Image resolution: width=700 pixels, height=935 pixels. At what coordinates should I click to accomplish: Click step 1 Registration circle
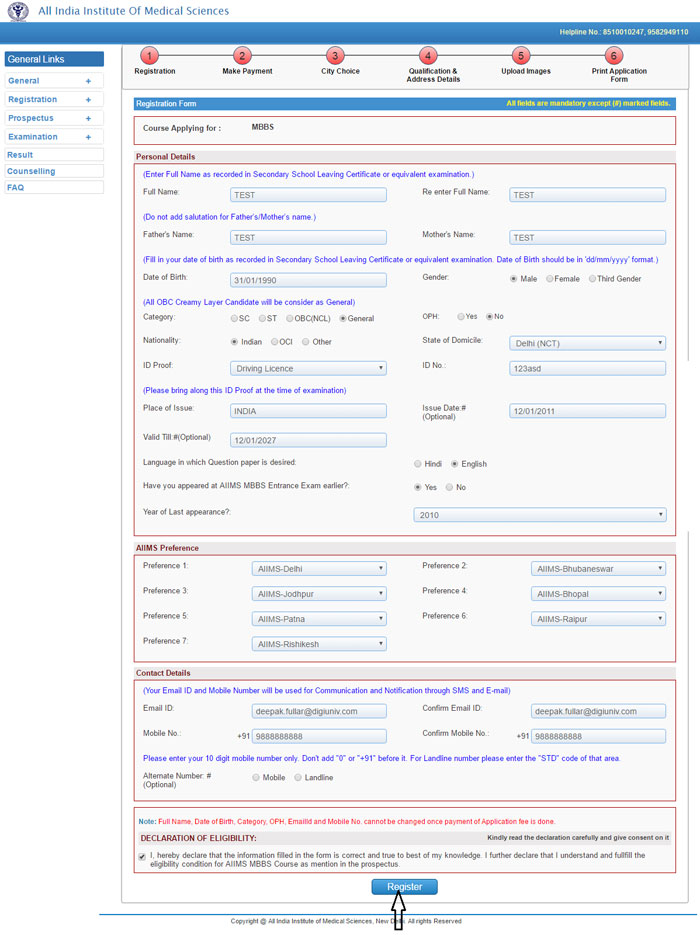(x=149, y=56)
